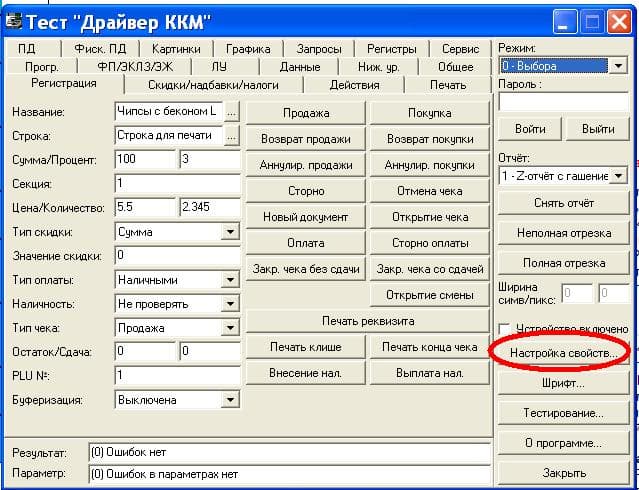Viewport: 639px width, 490px height.
Task: Click the Новый документ button
Action: click(306, 217)
